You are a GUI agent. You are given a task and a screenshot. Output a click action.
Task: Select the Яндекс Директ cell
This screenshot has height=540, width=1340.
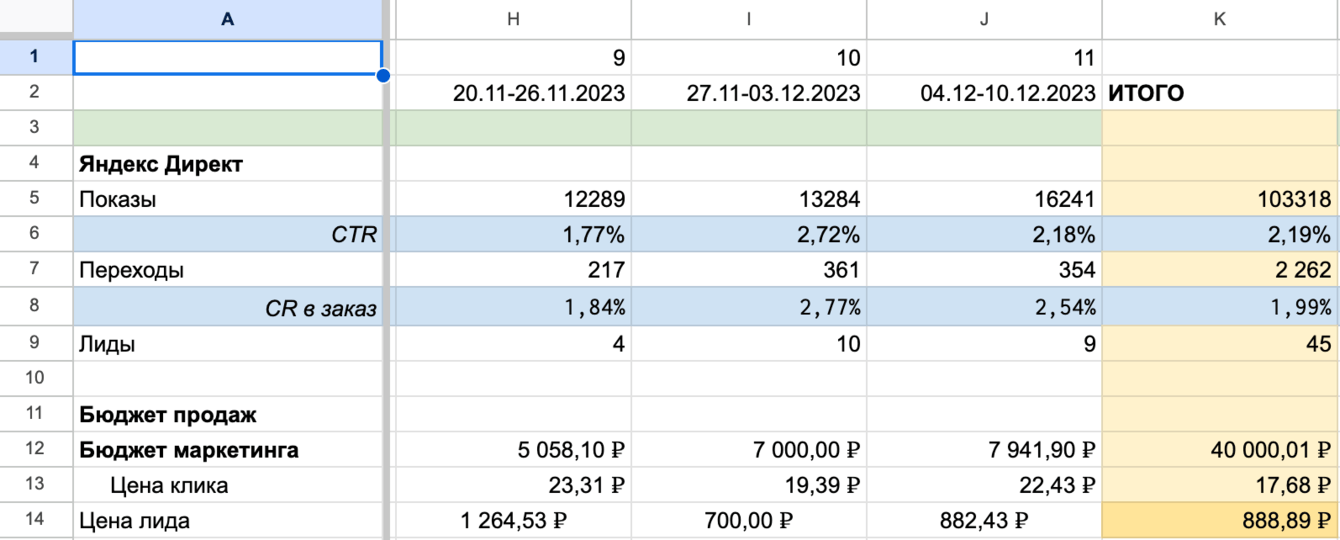[x=228, y=164]
